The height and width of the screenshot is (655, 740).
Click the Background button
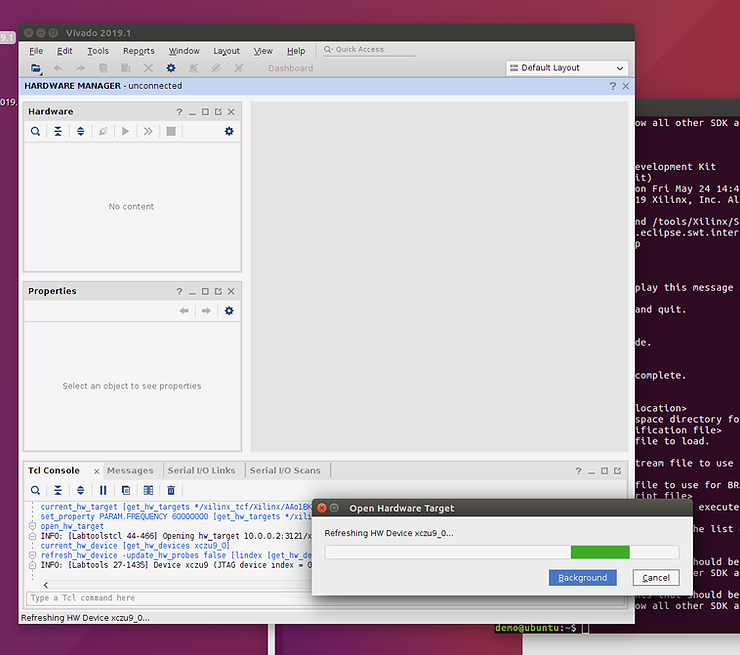[x=582, y=578]
